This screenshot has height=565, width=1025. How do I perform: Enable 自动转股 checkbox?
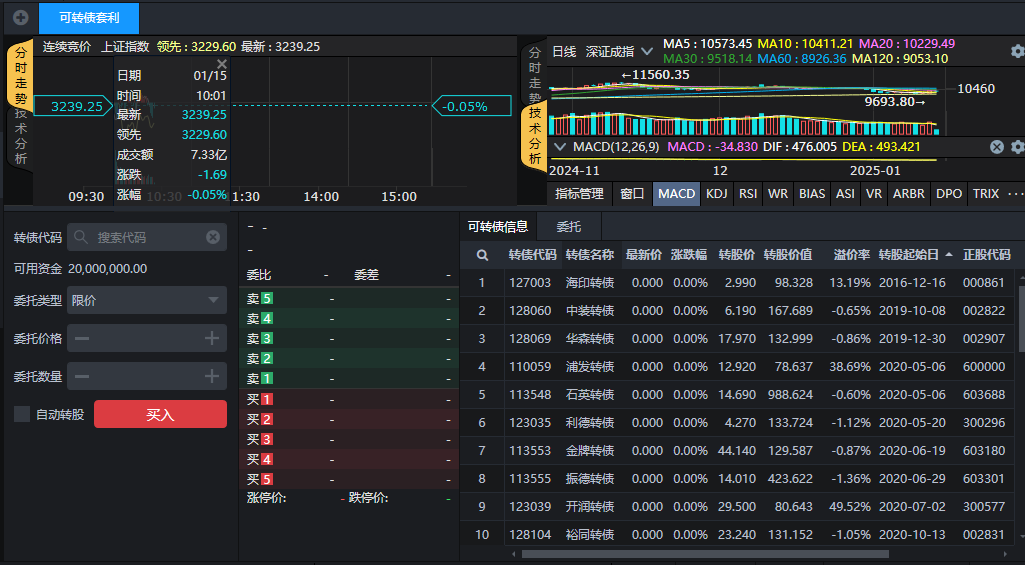[x=22, y=414]
